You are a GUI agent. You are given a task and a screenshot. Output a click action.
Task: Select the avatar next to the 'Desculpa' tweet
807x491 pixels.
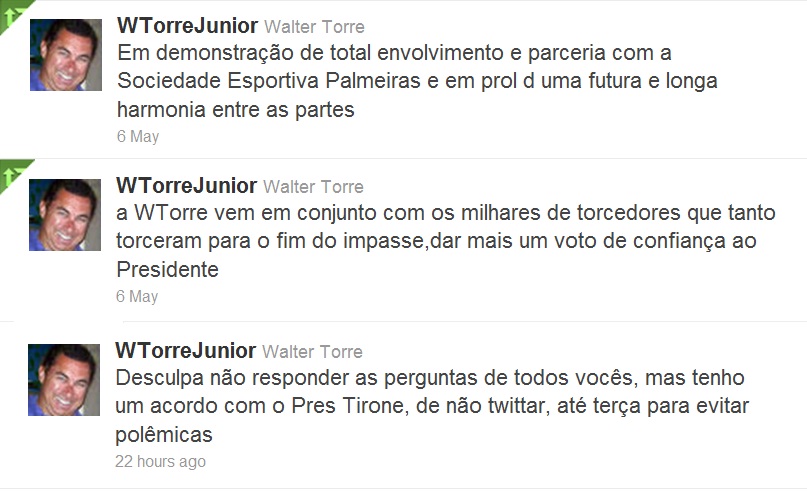(65, 380)
